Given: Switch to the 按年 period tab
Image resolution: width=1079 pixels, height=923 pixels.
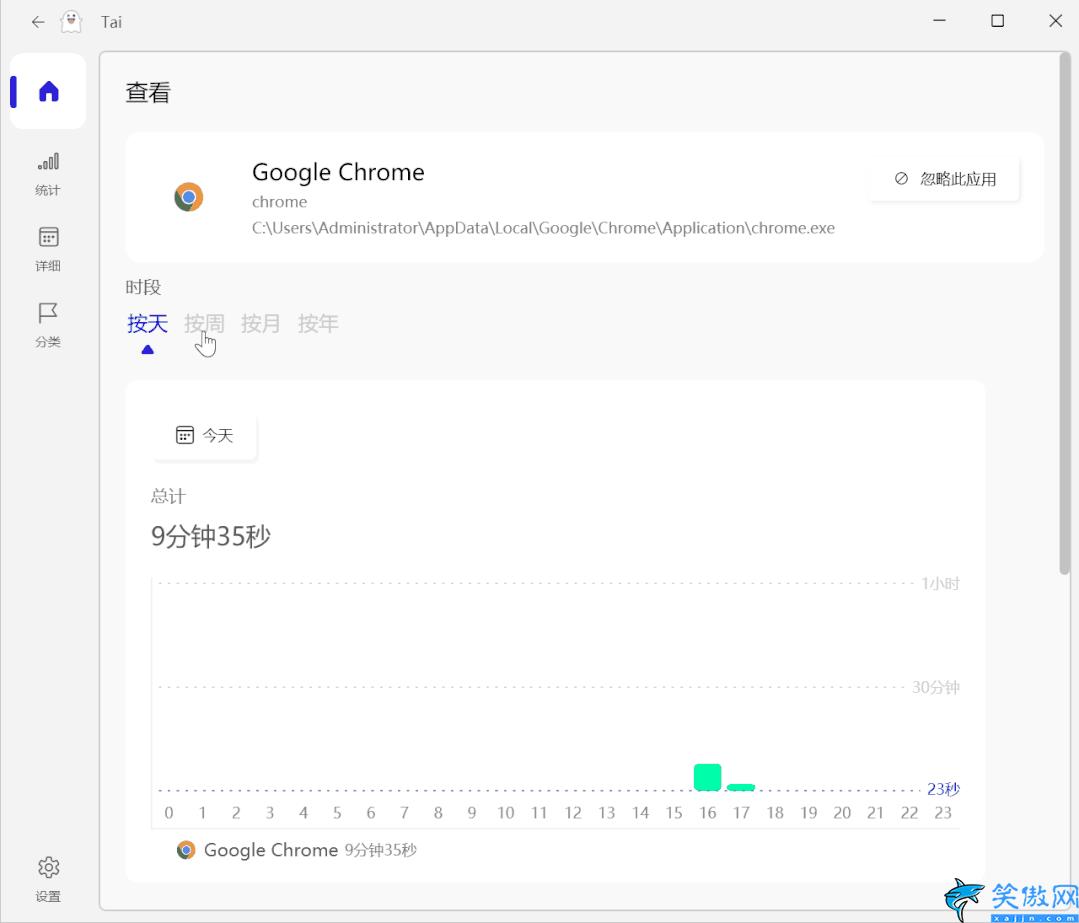Looking at the screenshot, I should (318, 323).
